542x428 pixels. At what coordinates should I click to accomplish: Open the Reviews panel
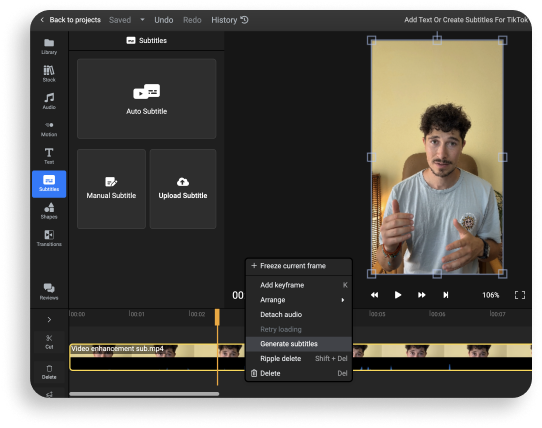click(49, 292)
